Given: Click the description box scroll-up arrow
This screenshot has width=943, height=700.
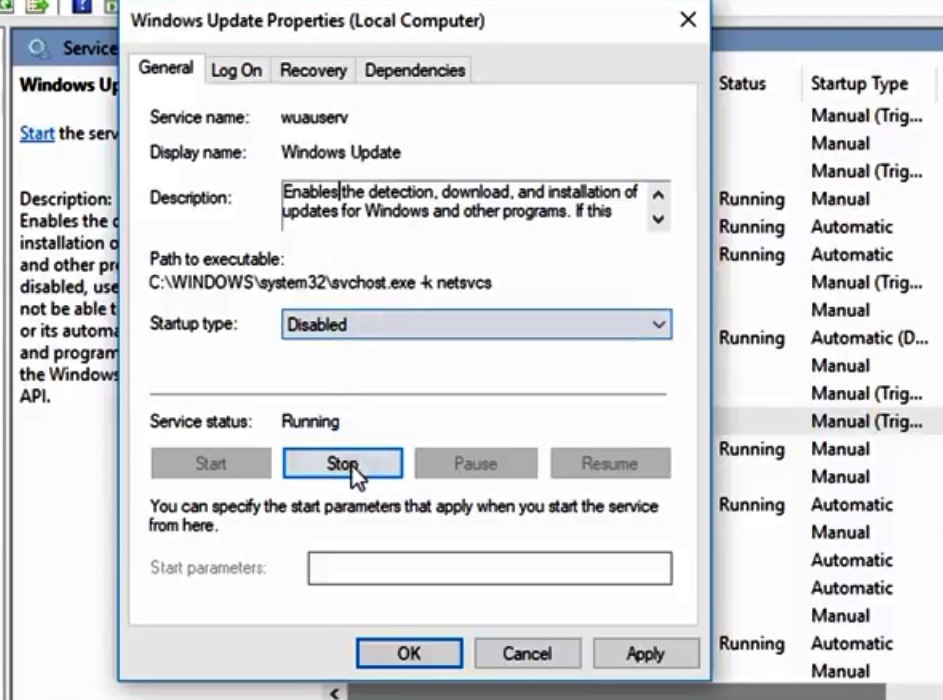Looking at the screenshot, I should [x=658, y=195].
